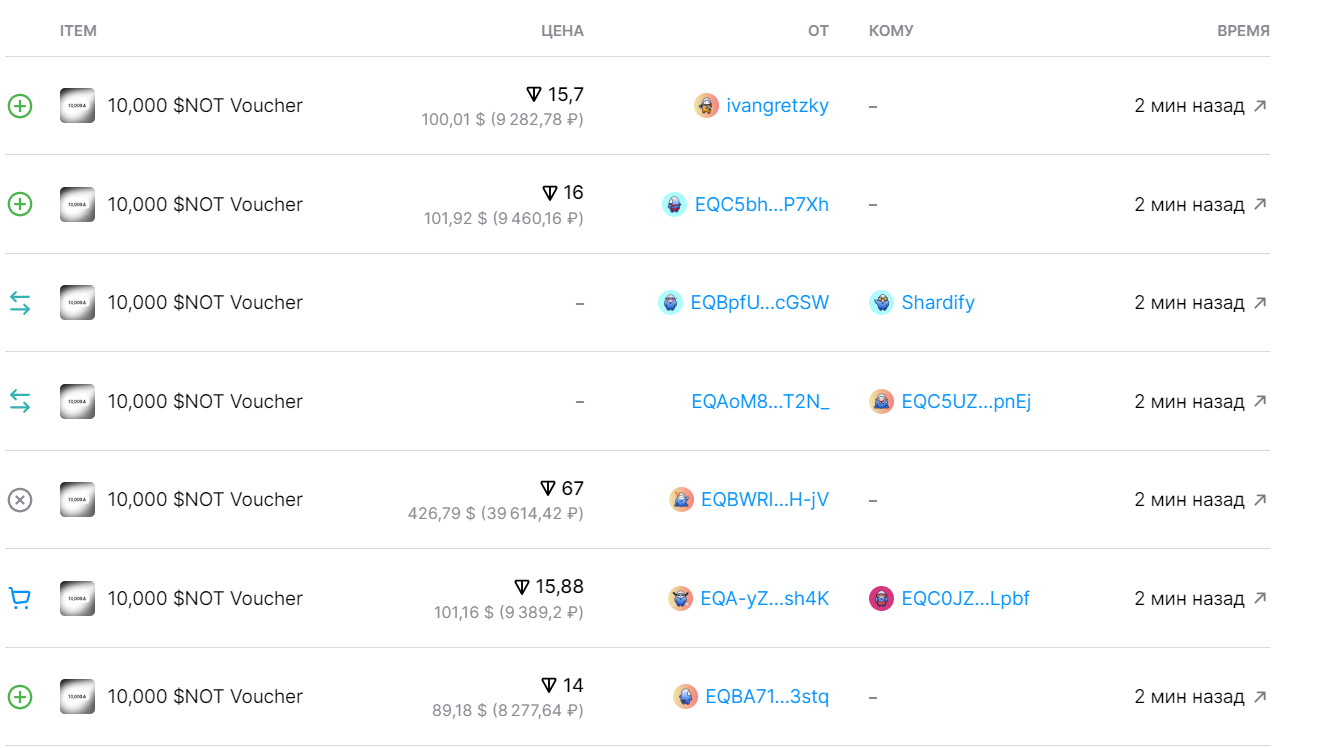The image size is (1336, 748).
Task: Open the transaction arrow for the 14 TON listing
Action: point(1260,697)
